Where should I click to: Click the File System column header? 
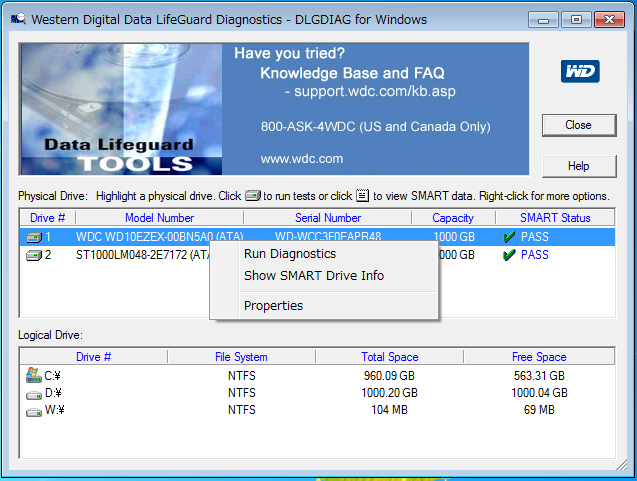point(241,357)
